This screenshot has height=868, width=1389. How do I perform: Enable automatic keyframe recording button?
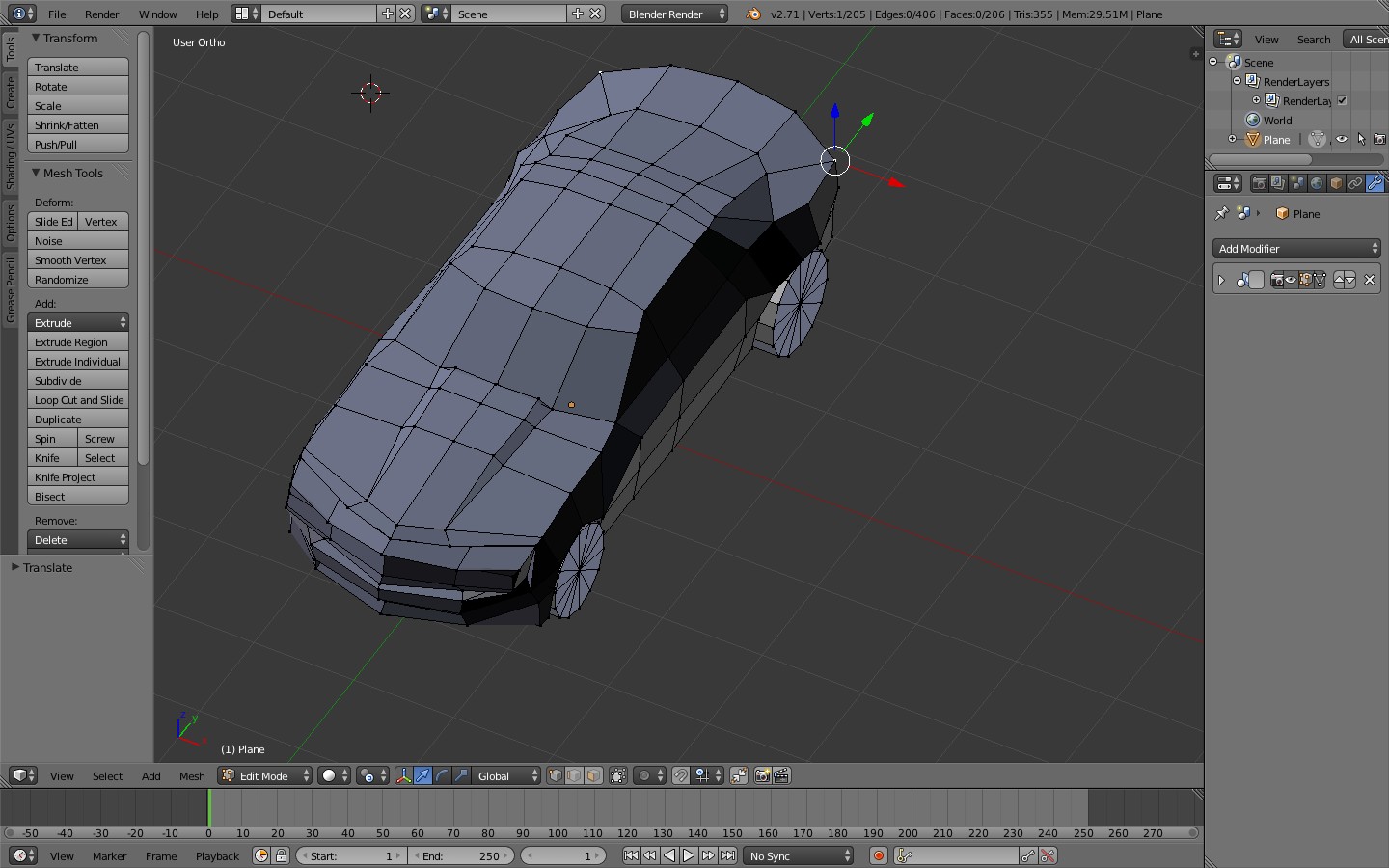pyautogui.click(x=878, y=855)
